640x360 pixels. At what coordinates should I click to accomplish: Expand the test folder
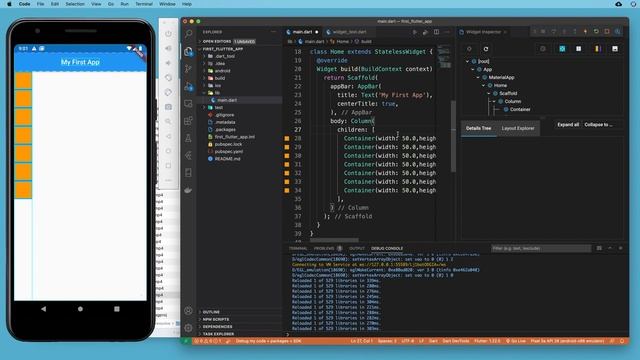coord(219,107)
